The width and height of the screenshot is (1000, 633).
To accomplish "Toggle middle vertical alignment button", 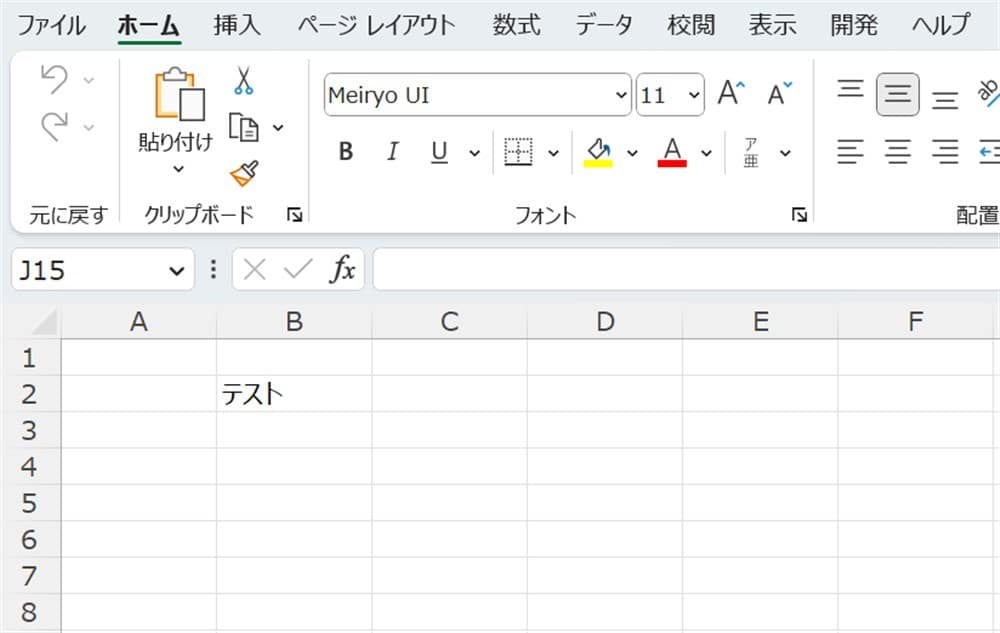I will tap(898, 95).
